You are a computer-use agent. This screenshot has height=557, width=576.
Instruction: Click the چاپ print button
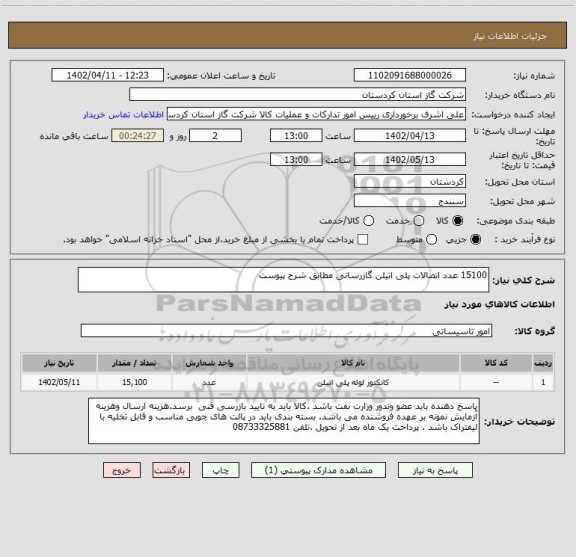[220, 470]
